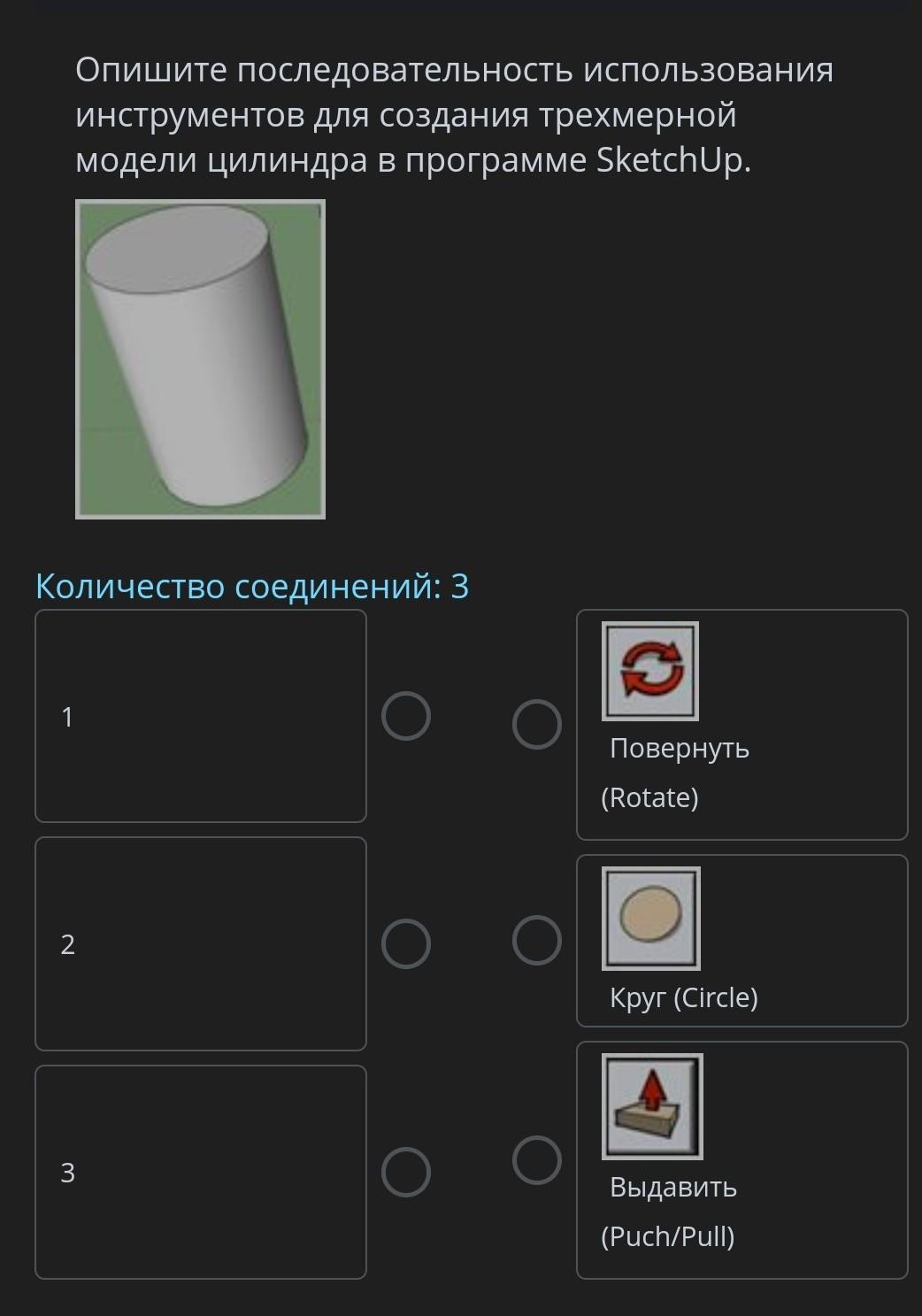The height and width of the screenshot is (1316, 922).
Task: Click the Push/Pull tool icon with red arrow
Action: (x=652, y=1106)
